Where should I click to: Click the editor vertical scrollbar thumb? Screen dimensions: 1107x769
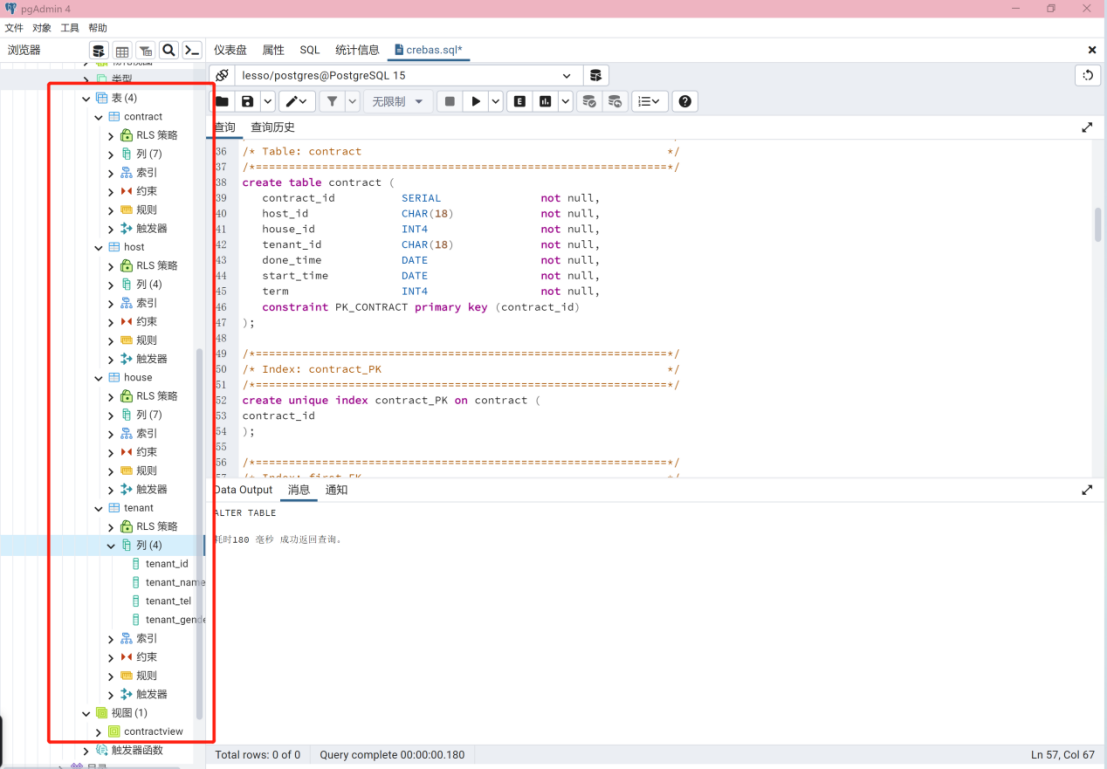(1097, 224)
